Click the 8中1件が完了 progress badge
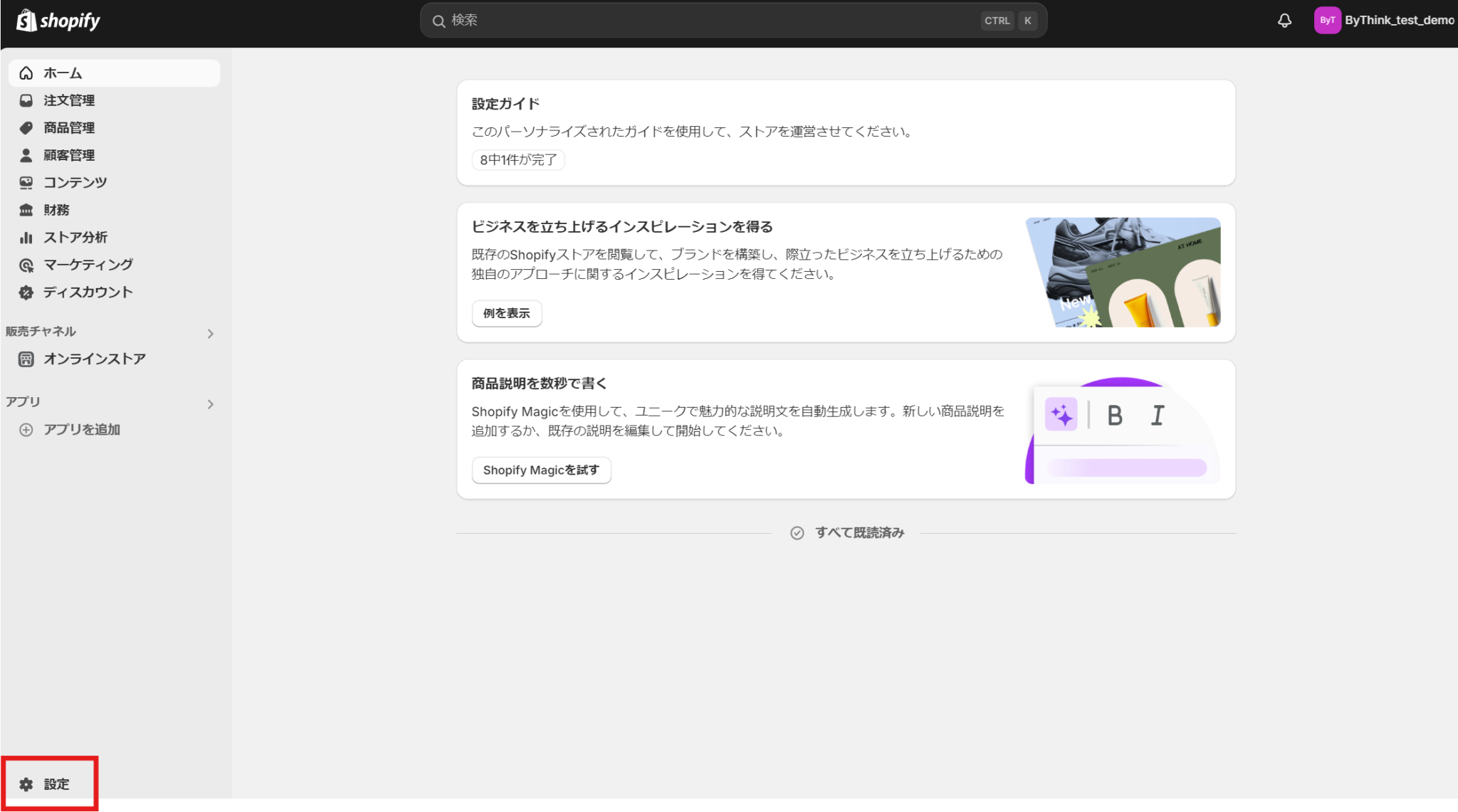The height and width of the screenshot is (812, 1458). (518, 159)
